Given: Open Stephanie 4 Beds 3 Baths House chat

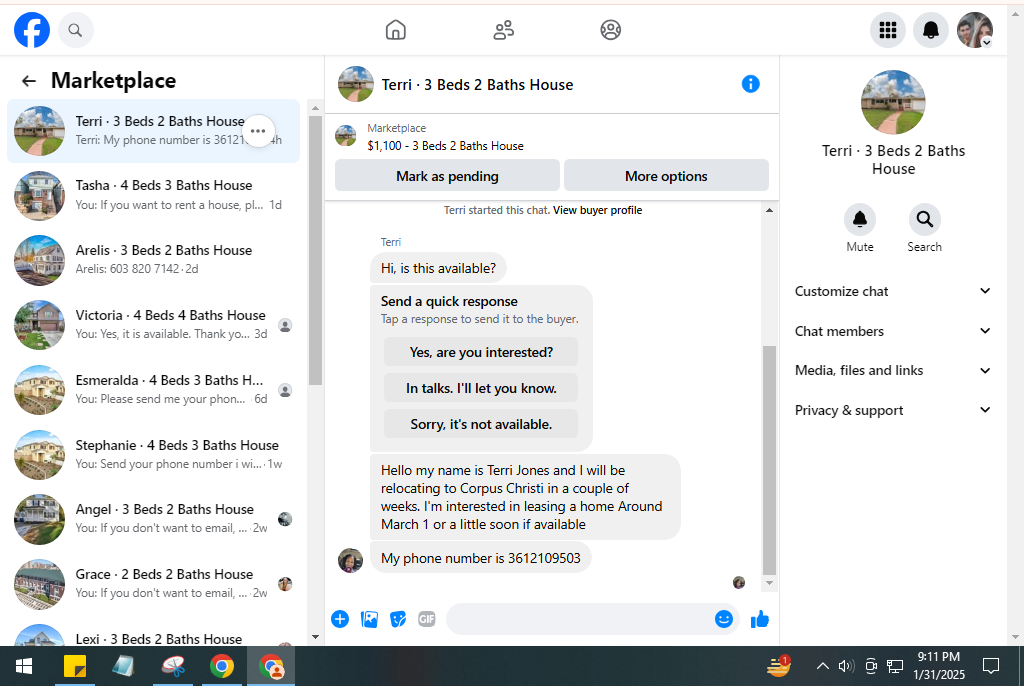Looking at the screenshot, I should [x=153, y=454].
